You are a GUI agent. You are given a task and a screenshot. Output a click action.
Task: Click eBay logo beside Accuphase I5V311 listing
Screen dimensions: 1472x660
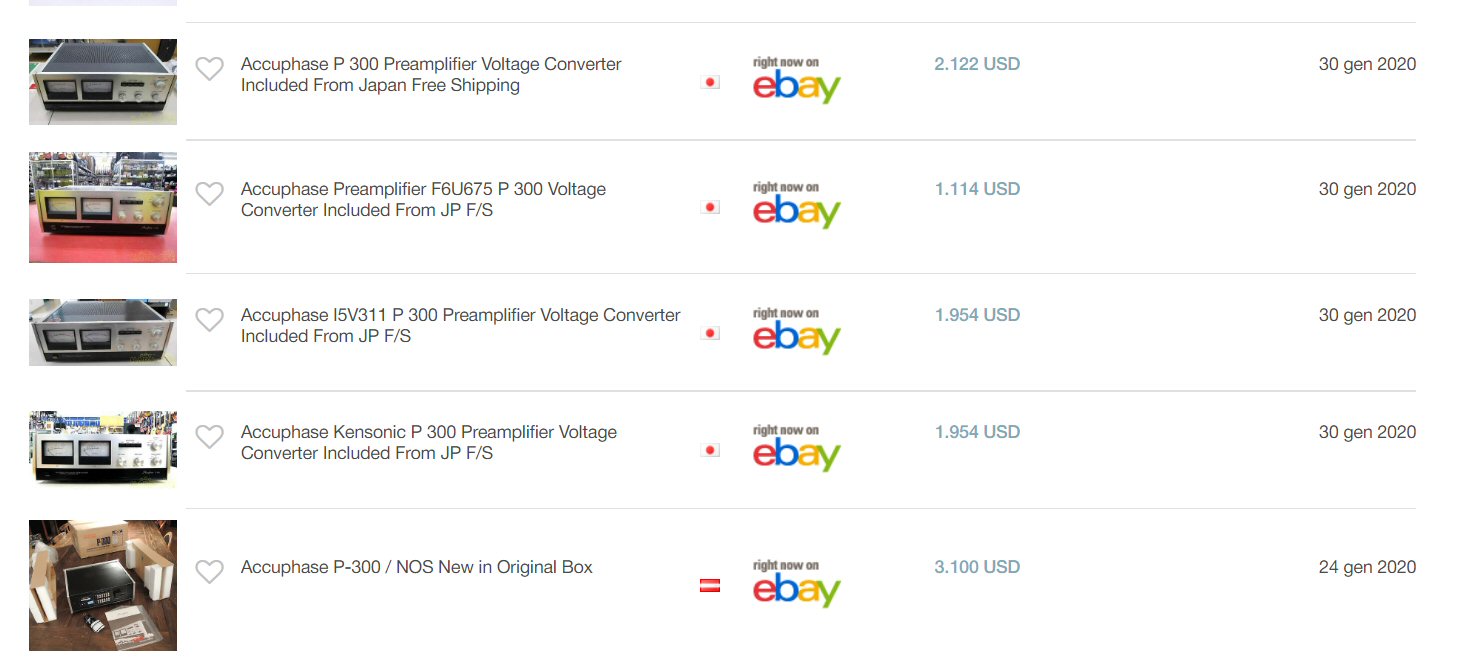pos(796,331)
